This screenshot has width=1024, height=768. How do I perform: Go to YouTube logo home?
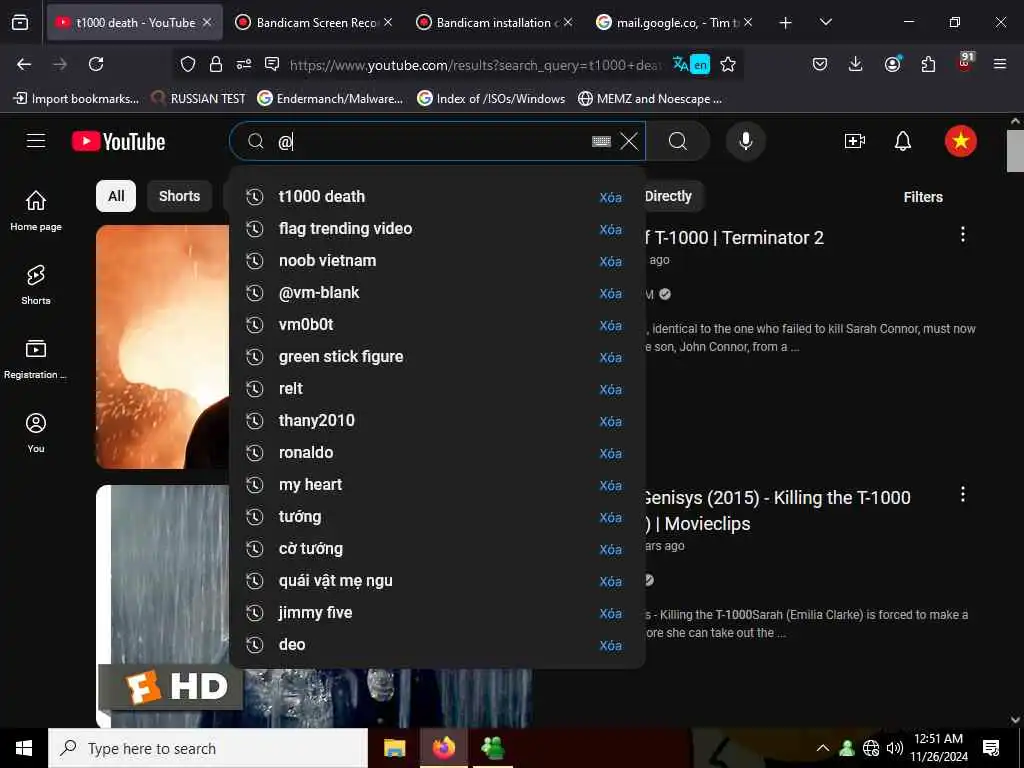click(x=118, y=141)
